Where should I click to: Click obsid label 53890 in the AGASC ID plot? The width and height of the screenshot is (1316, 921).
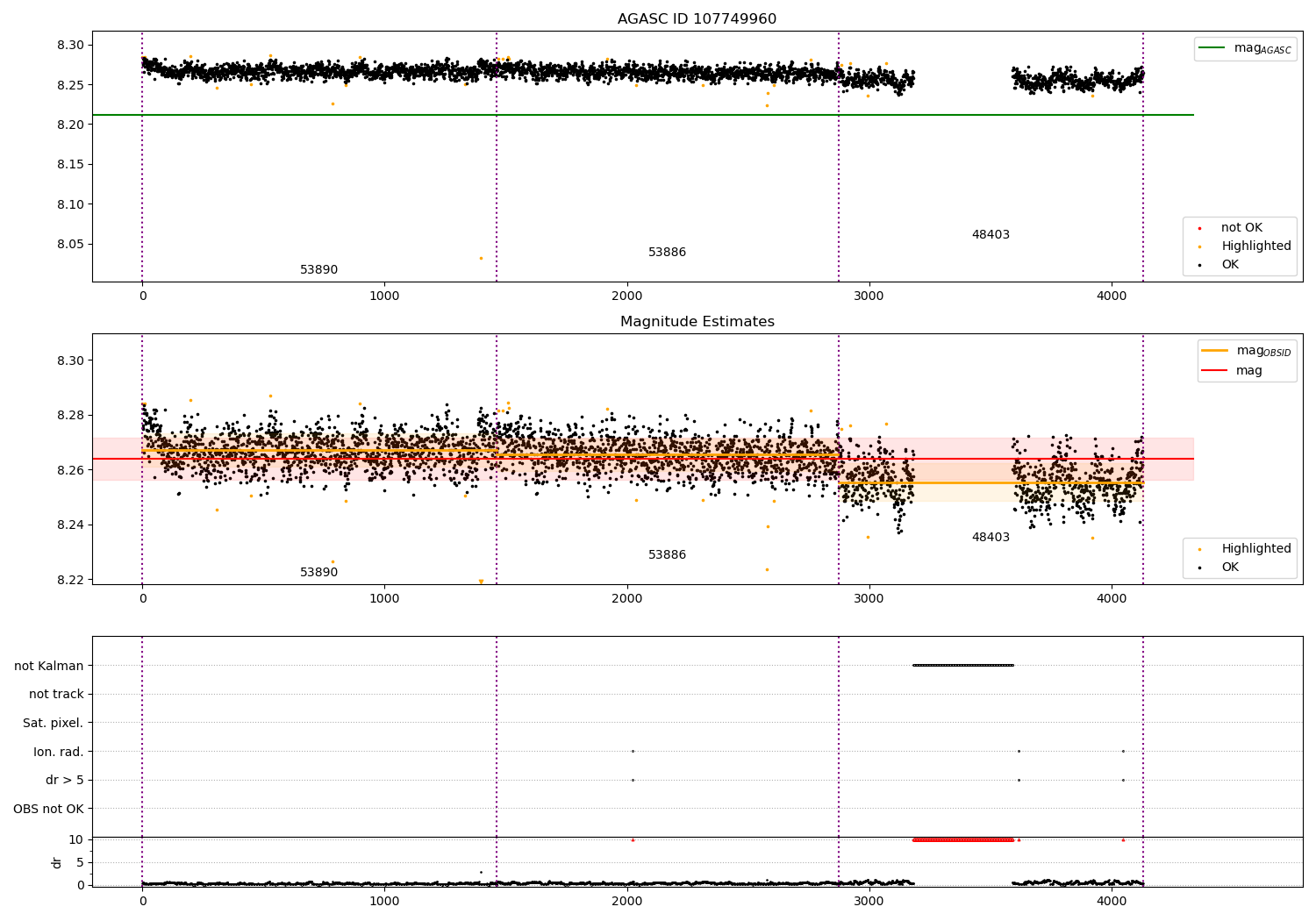coord(318,270)
